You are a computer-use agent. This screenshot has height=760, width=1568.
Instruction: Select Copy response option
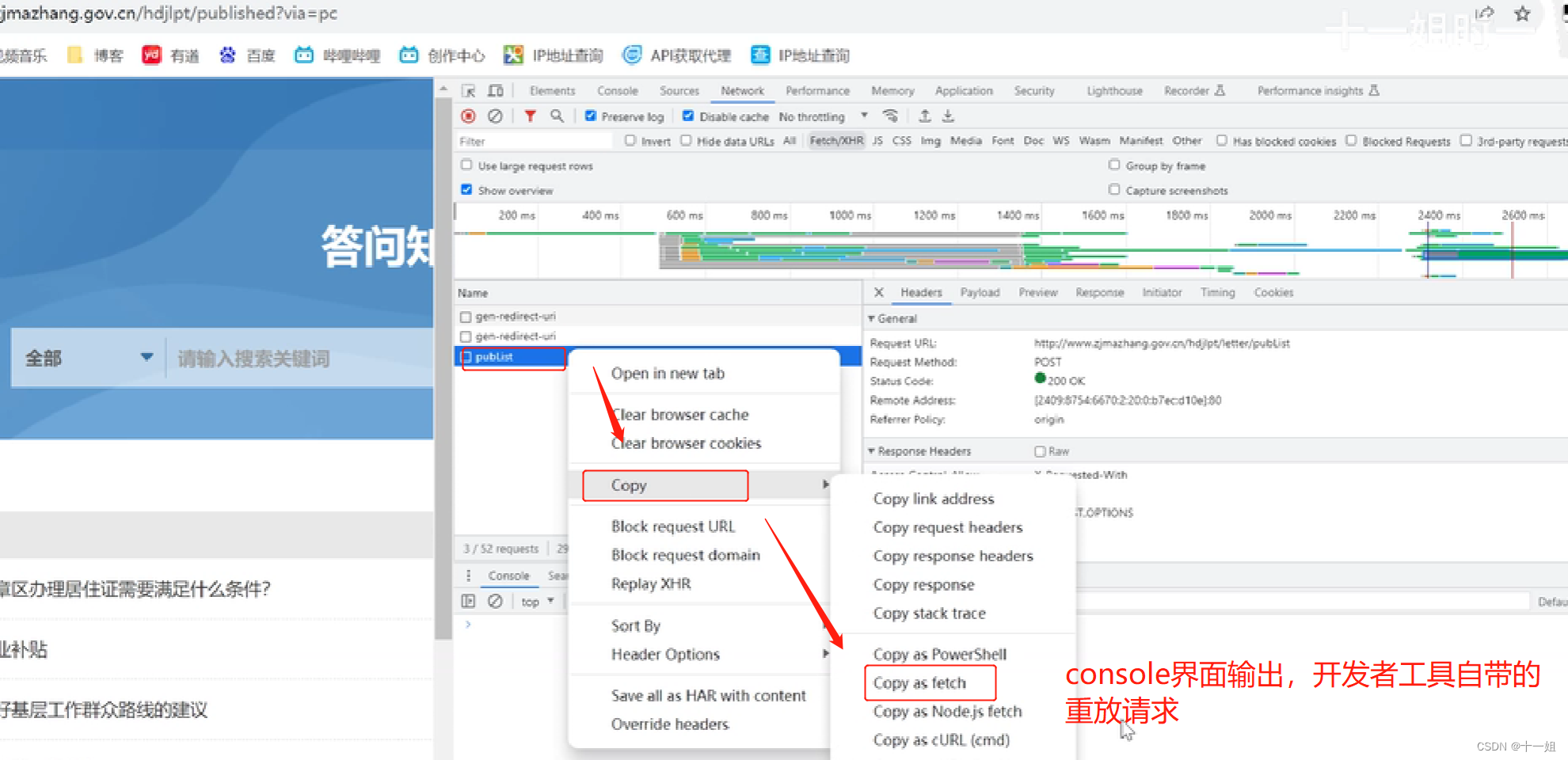coord(923,584)
